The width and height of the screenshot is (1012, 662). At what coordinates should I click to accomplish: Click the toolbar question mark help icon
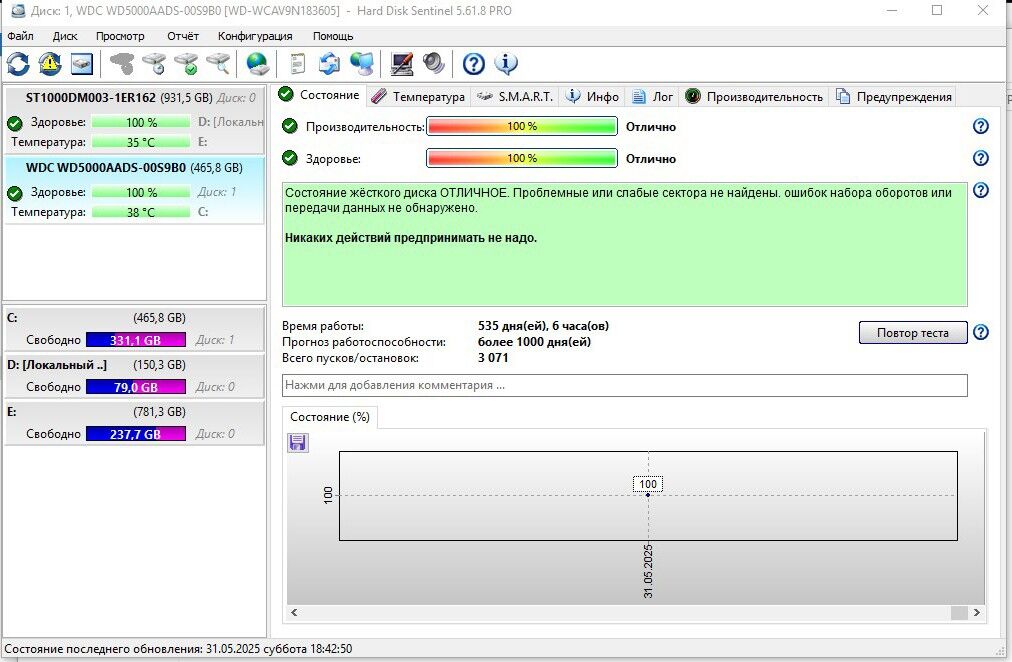[474, 63]
